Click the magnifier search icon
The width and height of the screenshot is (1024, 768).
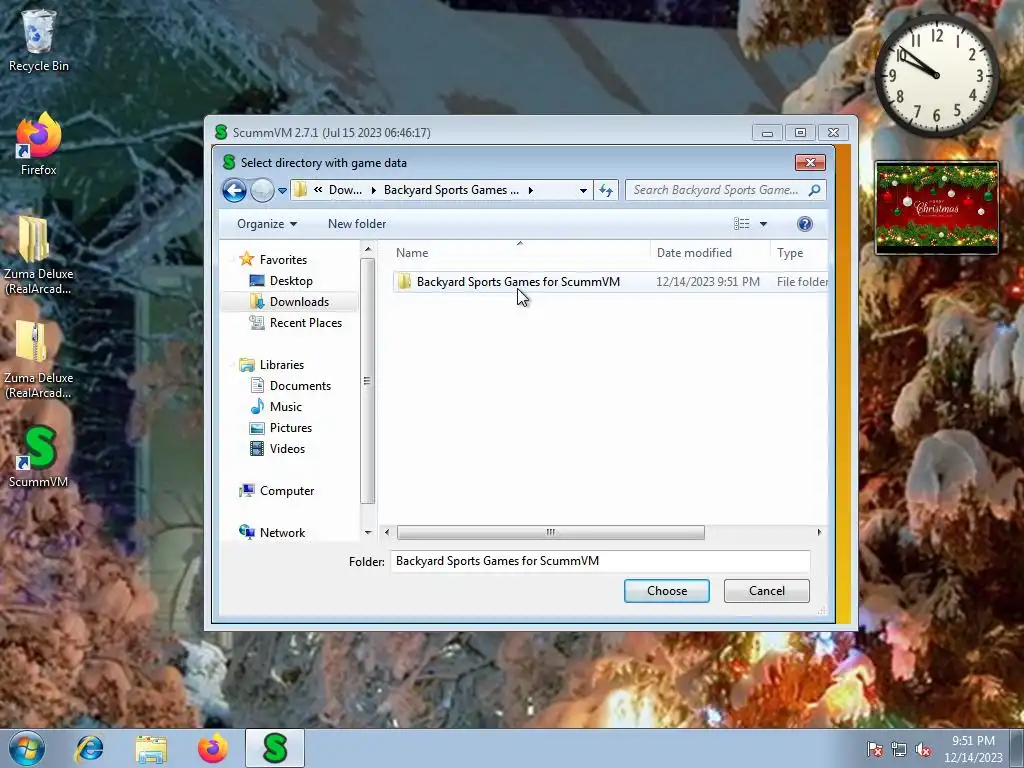[x=814, y=190]
